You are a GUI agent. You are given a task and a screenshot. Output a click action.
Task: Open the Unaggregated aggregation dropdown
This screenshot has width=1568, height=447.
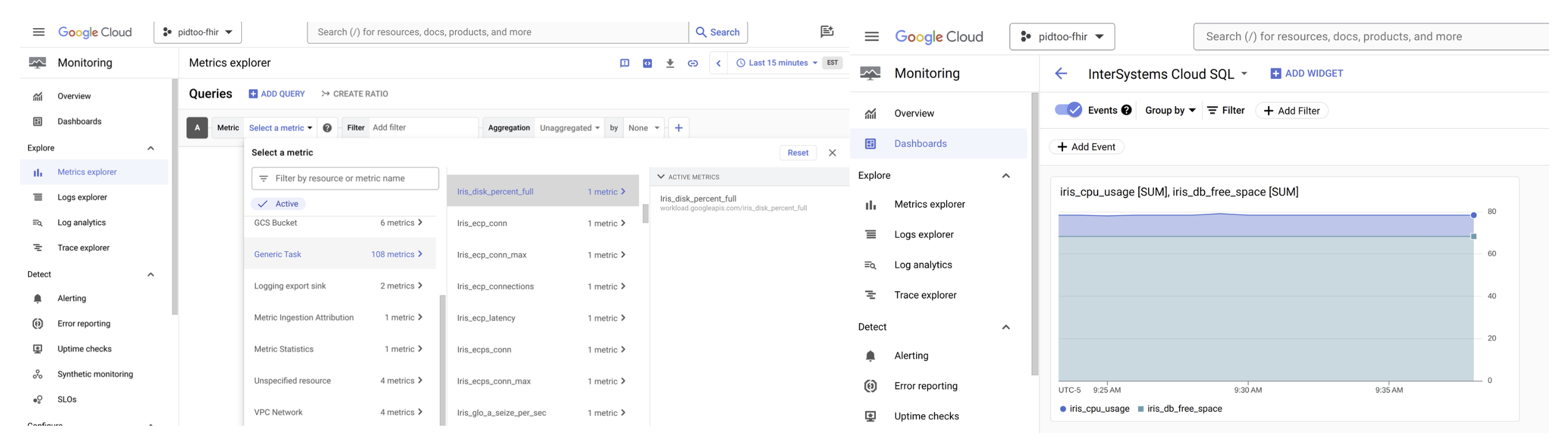point(569,128)
